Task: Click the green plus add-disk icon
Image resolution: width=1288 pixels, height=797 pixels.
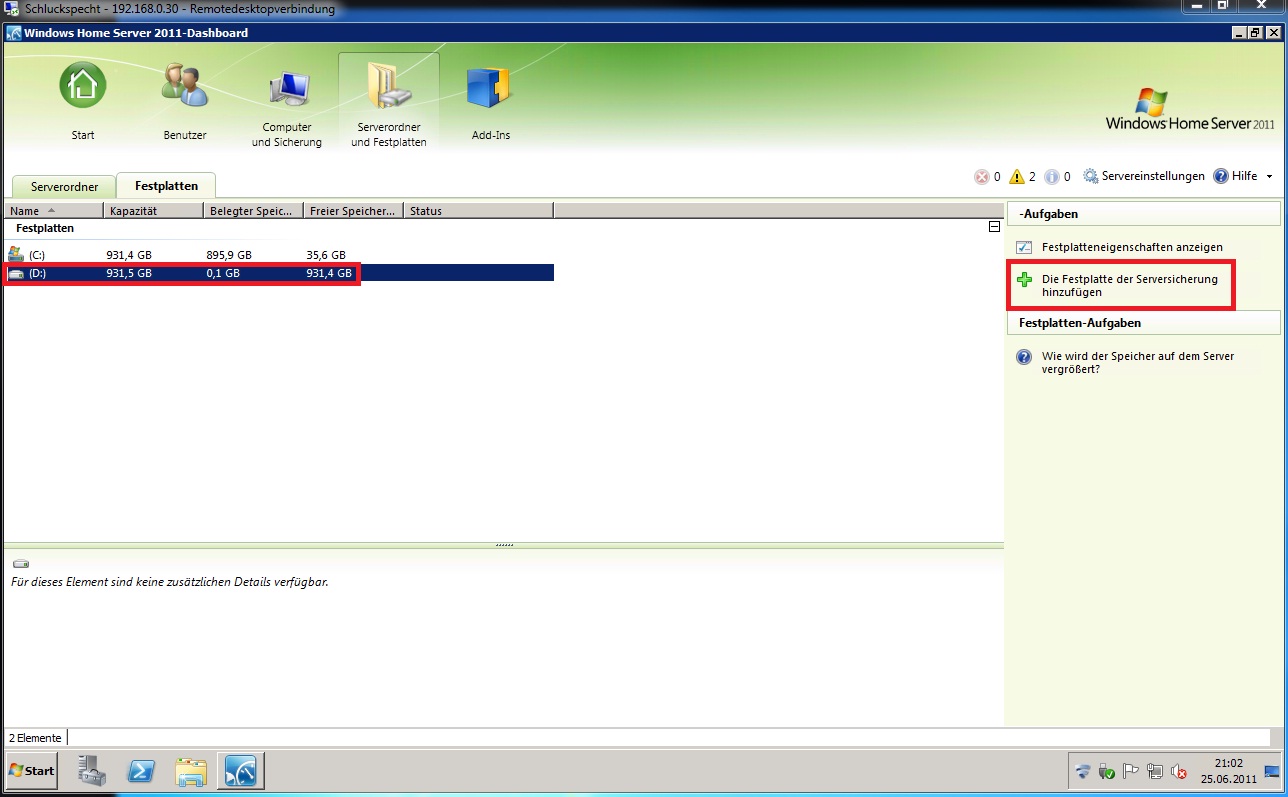Action: 1024,280
